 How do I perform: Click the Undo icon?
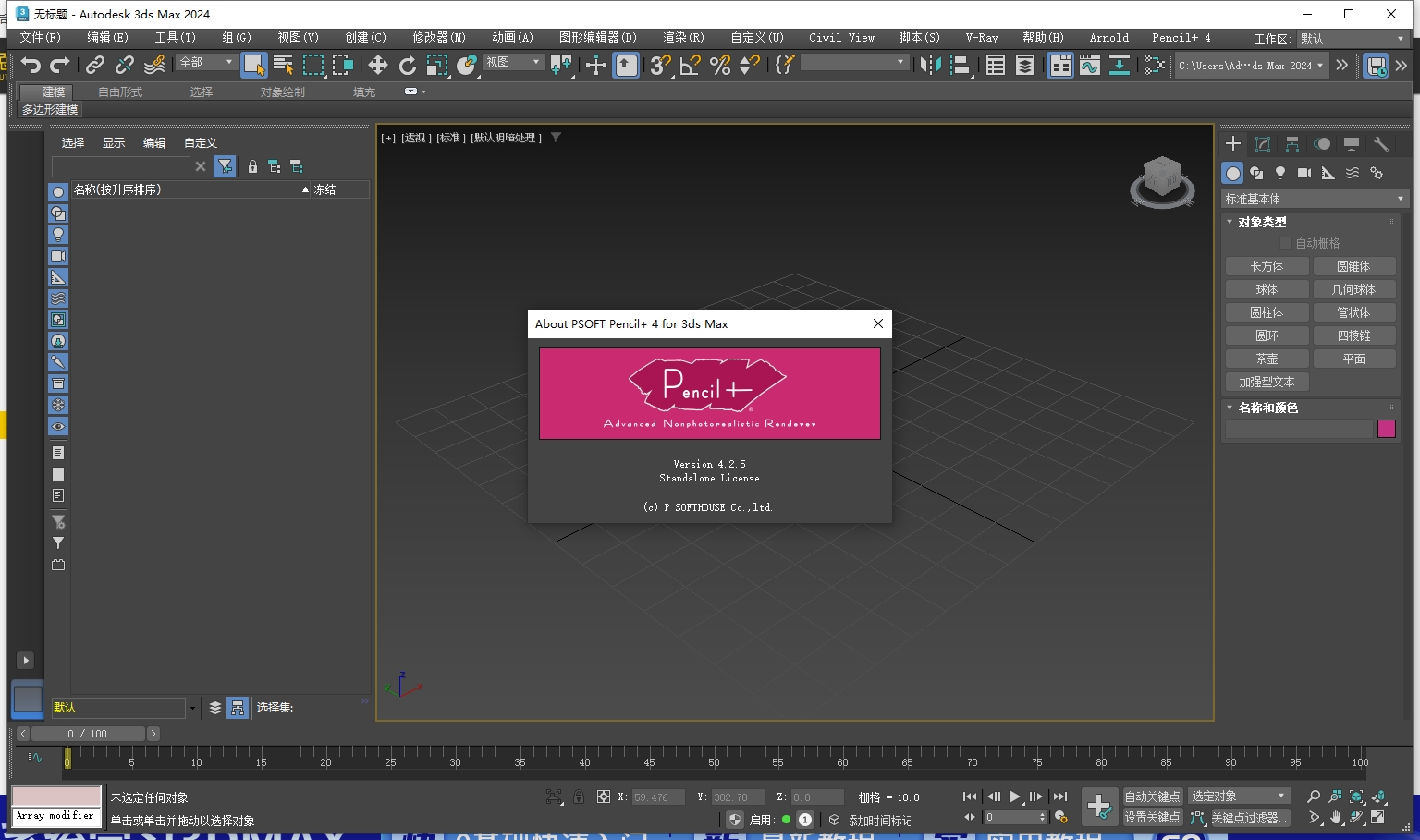coord(31,65)
